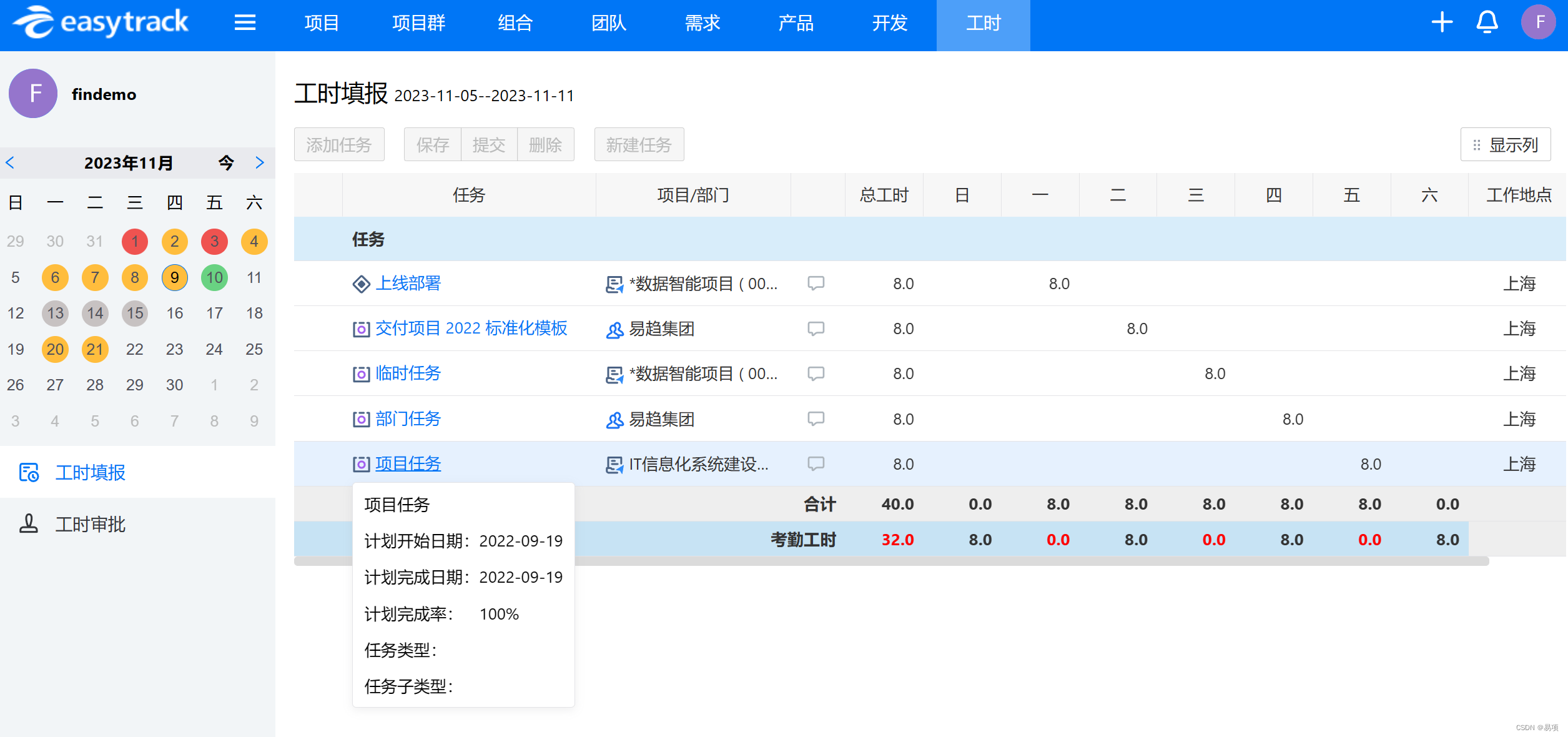
Task: Click the findemo profile avatar in the sidebar
Action: coord(33,94)
